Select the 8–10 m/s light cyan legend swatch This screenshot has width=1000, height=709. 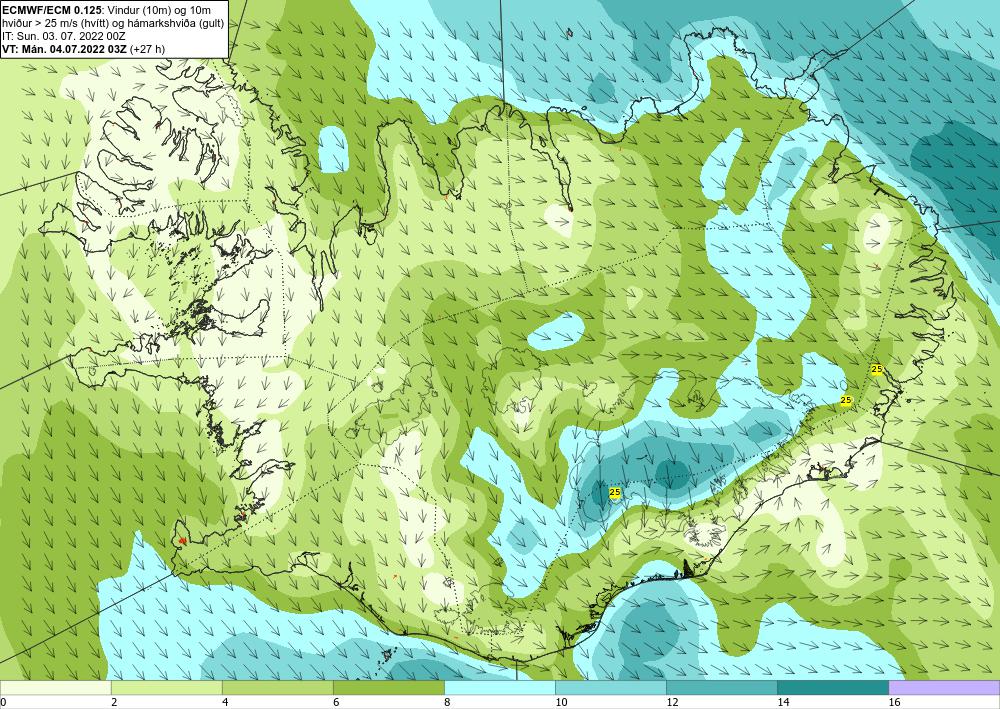point(499,687)
